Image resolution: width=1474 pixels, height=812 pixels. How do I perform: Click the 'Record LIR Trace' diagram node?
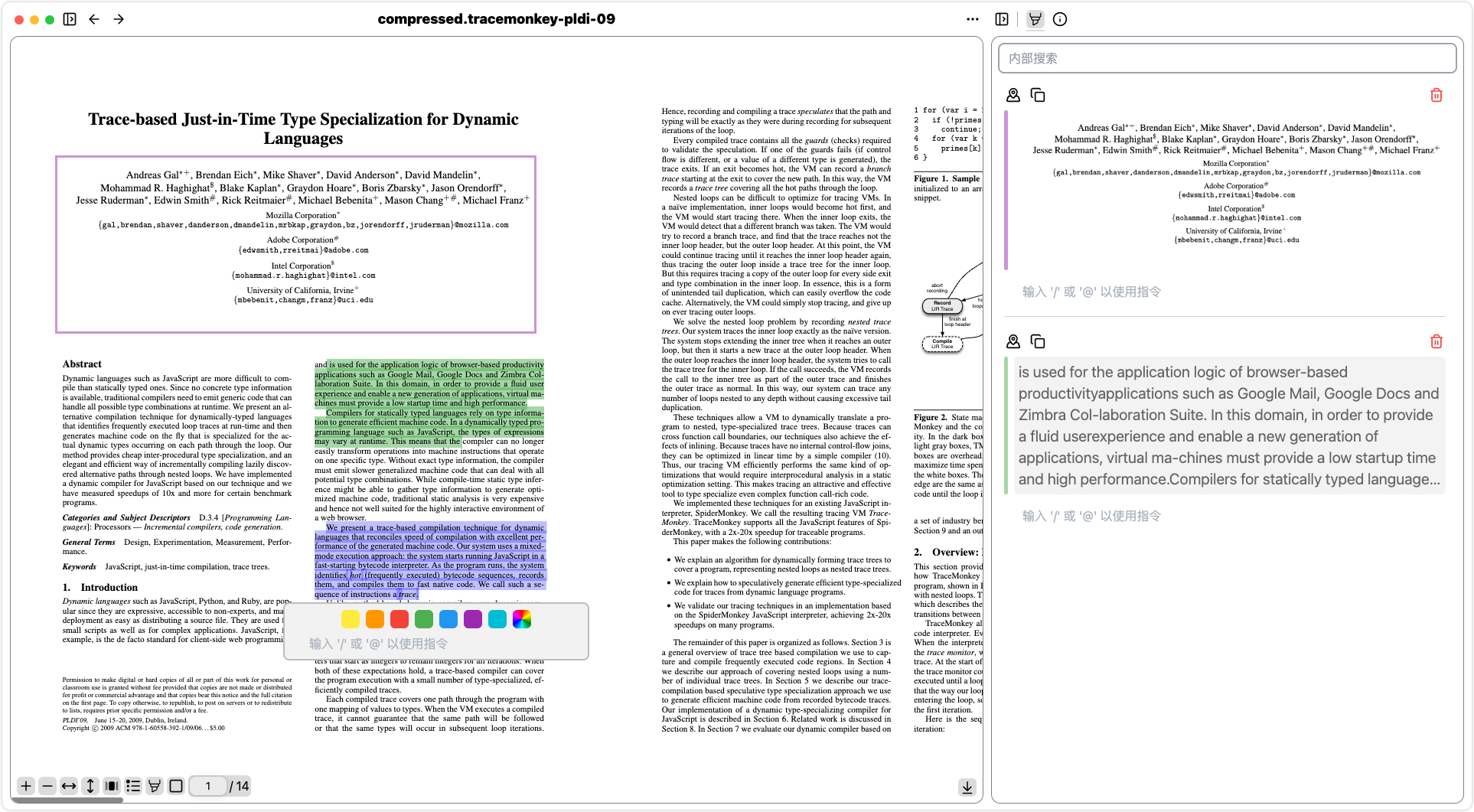click(942, 306)
